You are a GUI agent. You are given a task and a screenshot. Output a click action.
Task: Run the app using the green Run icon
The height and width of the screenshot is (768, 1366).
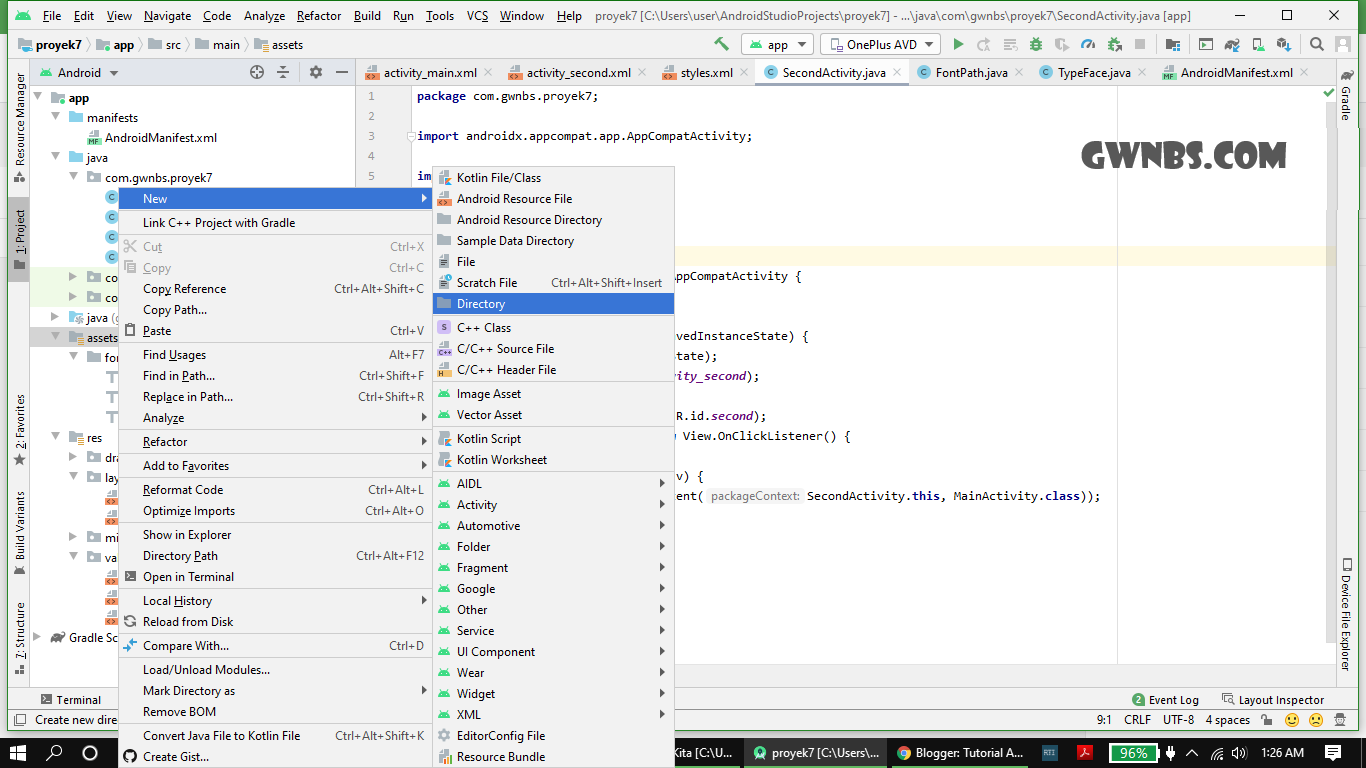958,44
